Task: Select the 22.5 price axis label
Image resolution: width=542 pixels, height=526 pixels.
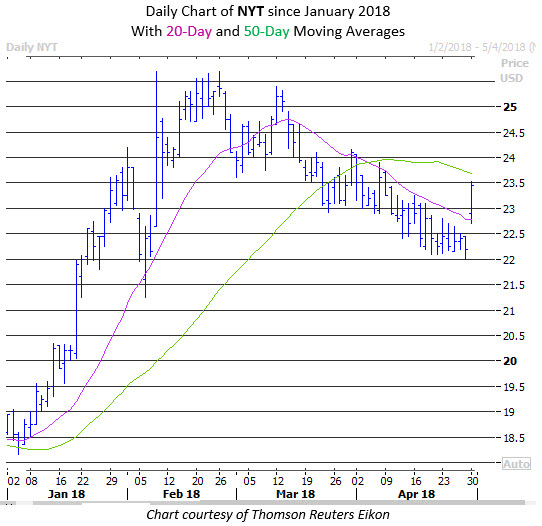Action: (x=513, y=234)
